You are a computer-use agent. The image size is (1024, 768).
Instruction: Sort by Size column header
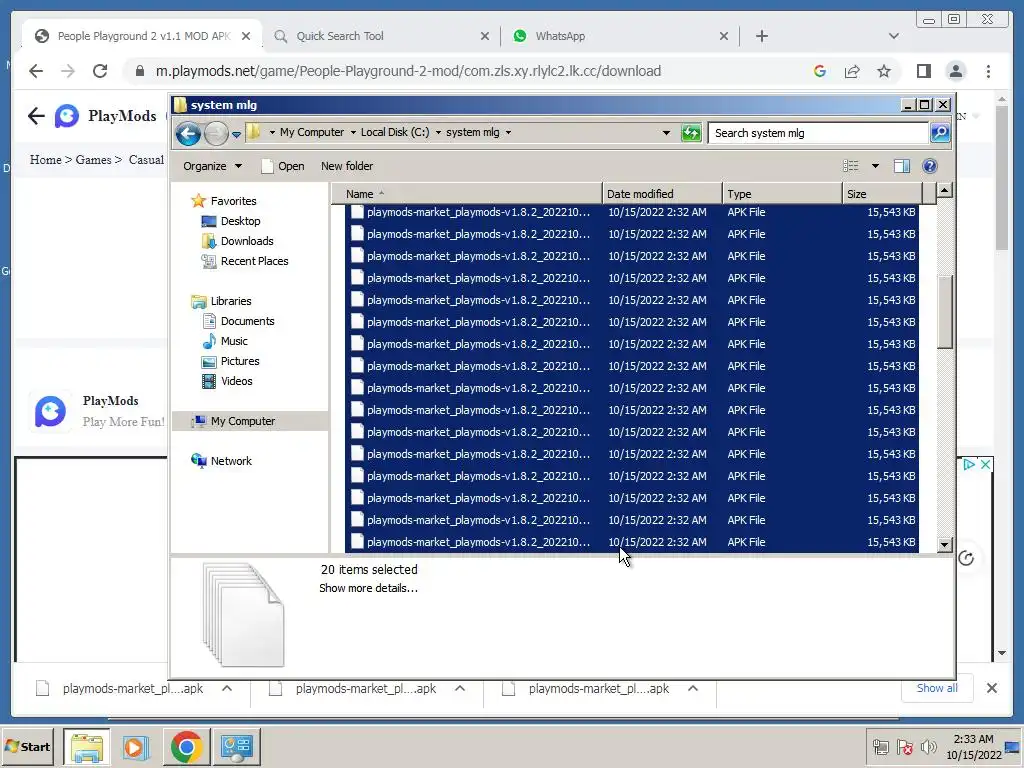882,194
